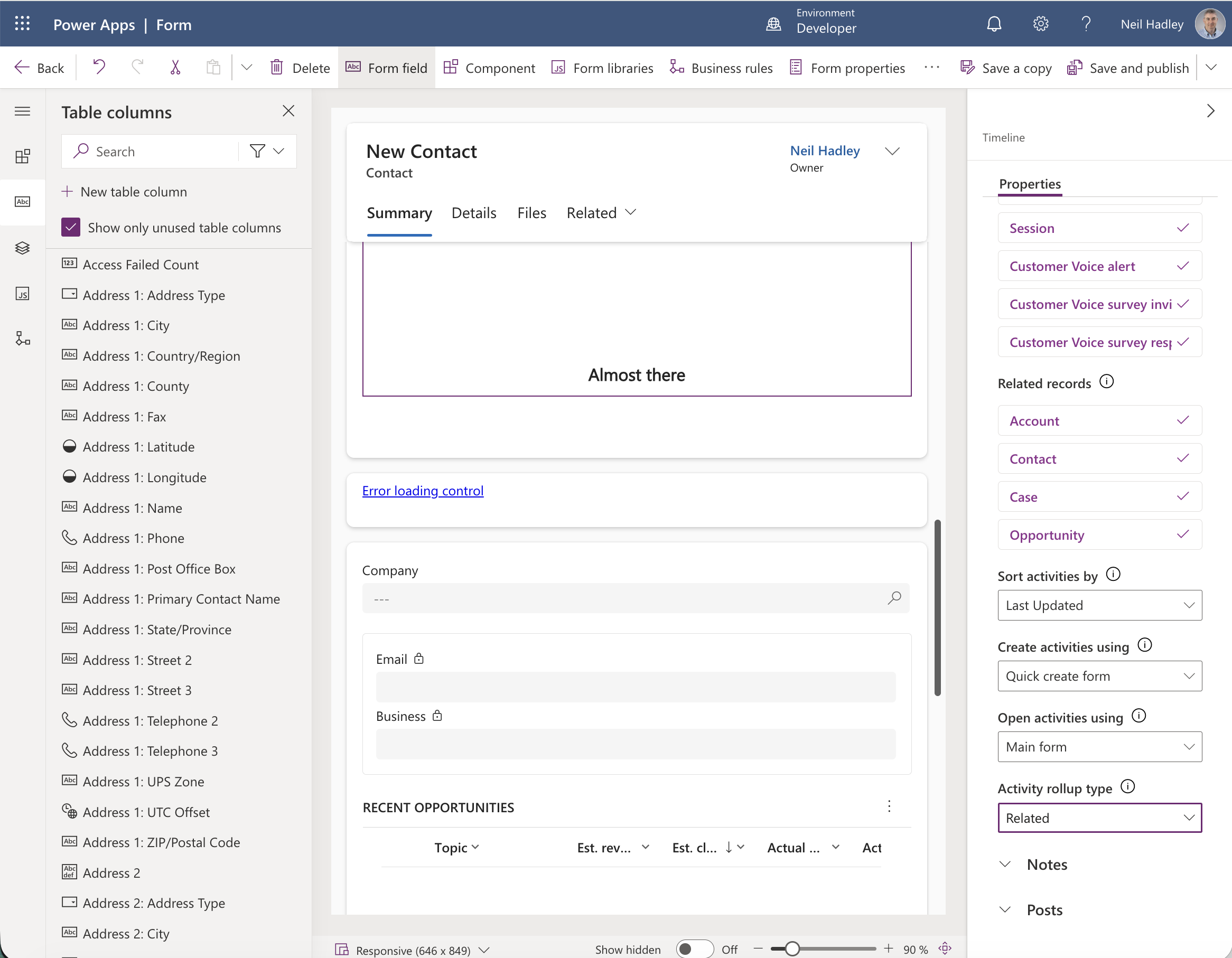Image resolution: width=1232 pixels, height=958 pixels.
Task: Open the notifications bell
Action: tap(994, 24)
